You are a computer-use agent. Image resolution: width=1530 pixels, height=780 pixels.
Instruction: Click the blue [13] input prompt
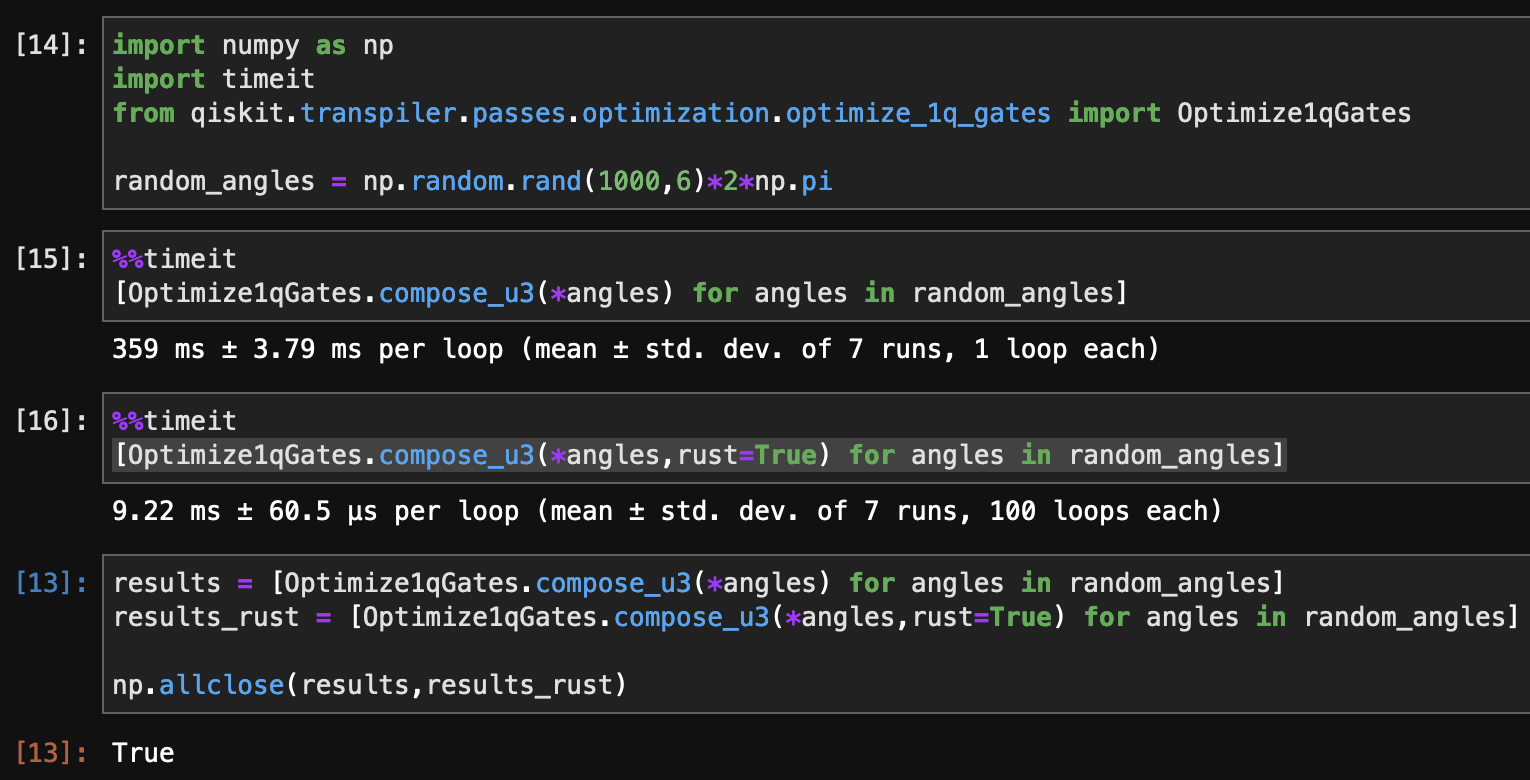click(x=46, y=583)
